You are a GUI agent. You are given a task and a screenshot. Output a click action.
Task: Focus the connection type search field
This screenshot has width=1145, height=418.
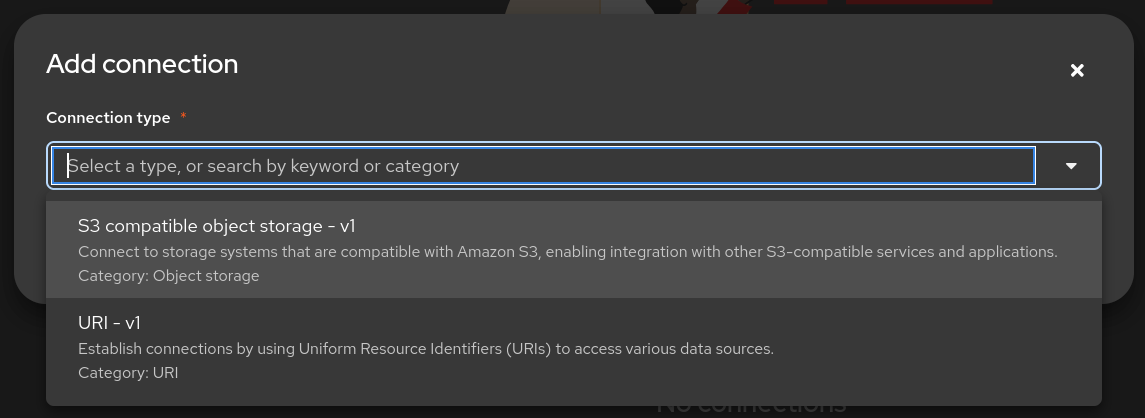[x=544, y=166]
